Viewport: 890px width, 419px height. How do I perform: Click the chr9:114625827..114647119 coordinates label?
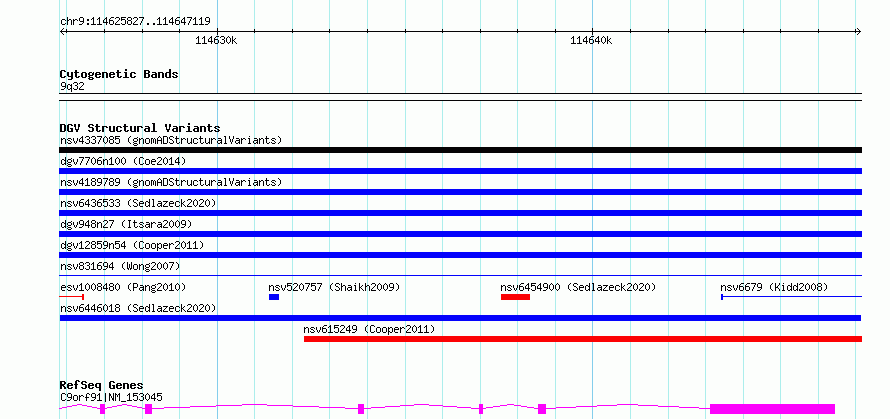pos(135,22)
